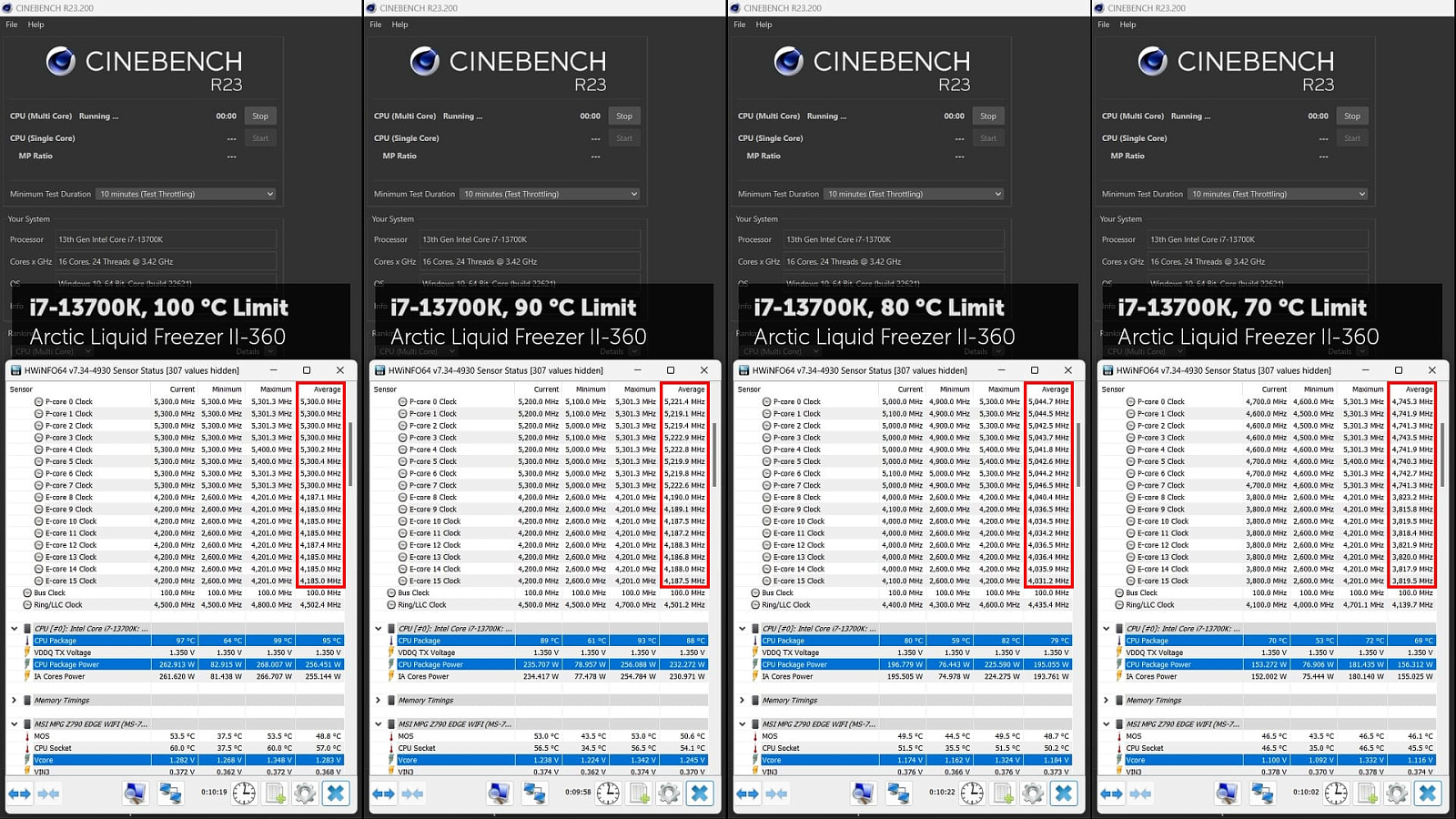
Task: Click blue X close-sensors icon in 80 °C HWiNFO
Action: coord(1064,794)
